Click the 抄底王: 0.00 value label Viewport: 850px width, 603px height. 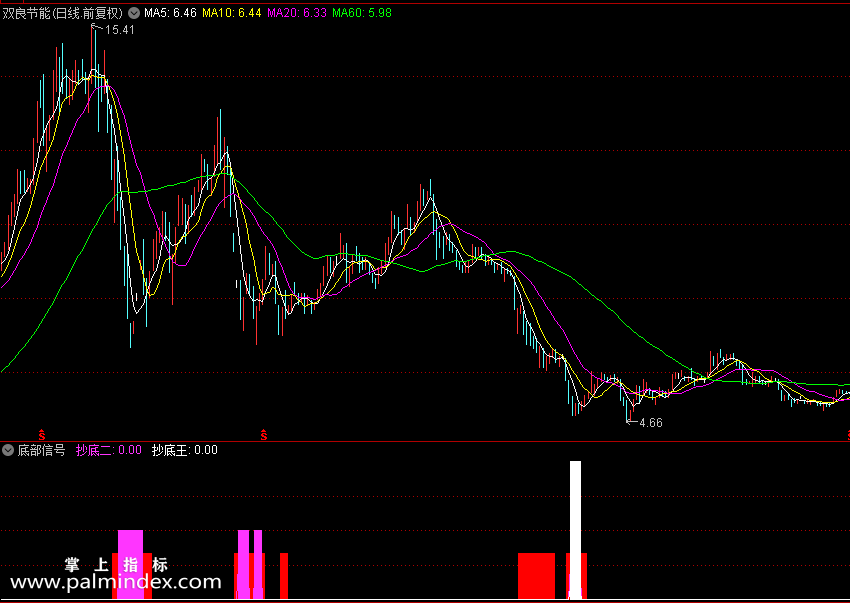pos(184,450)
